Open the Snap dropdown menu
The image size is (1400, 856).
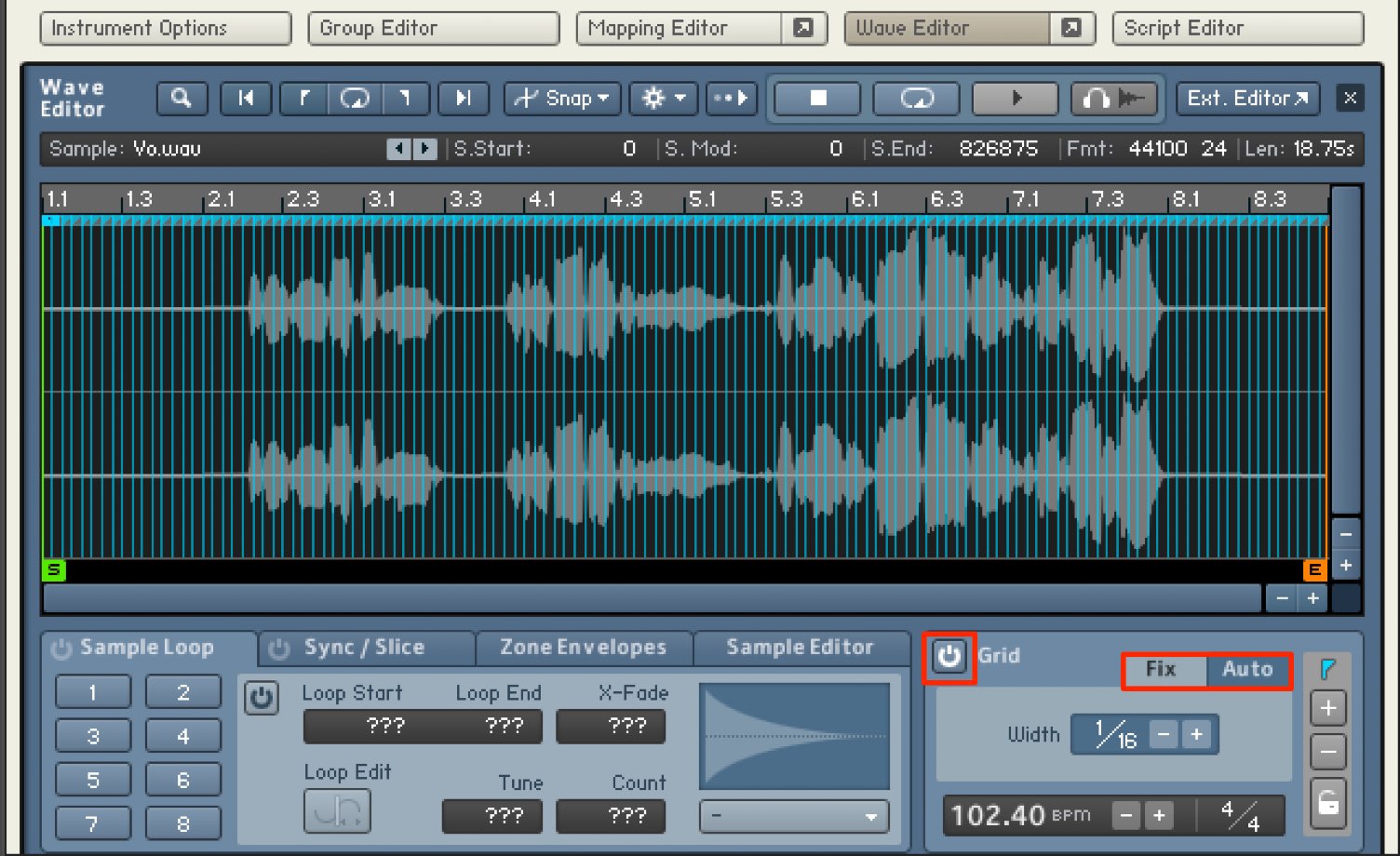click(562, 98)
